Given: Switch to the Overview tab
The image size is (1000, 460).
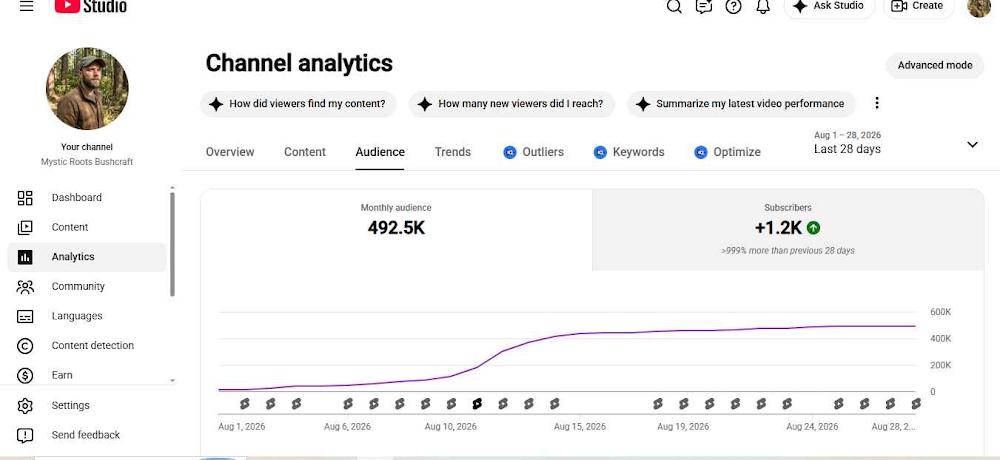Looking at the screenshot, I should click(x=230, y=152).
